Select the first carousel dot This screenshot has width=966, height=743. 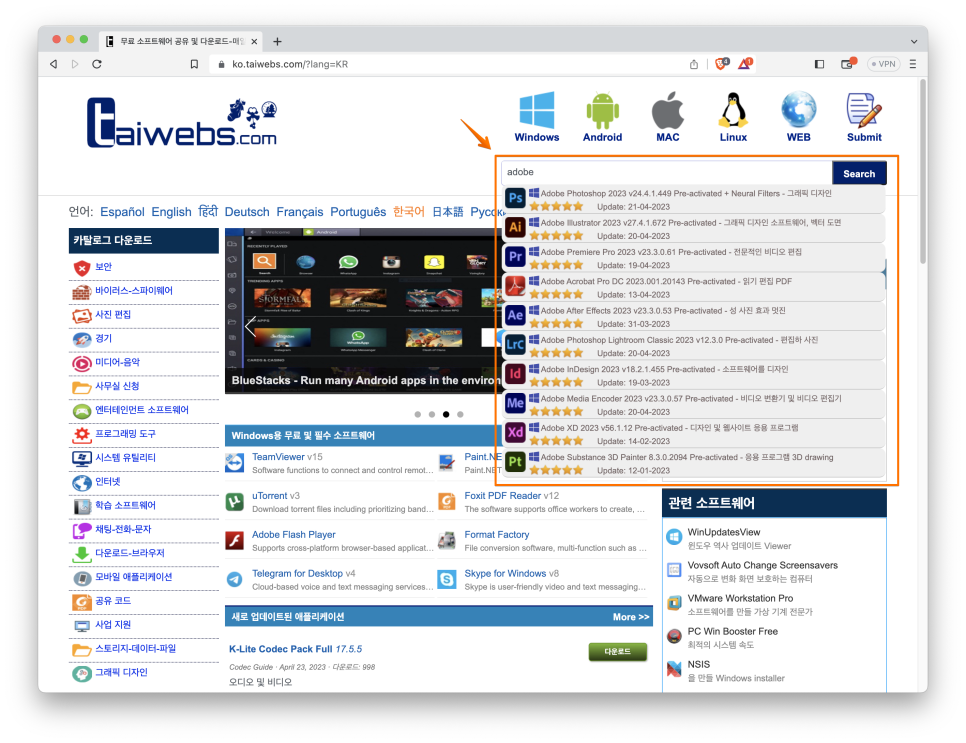coord(418,414)
